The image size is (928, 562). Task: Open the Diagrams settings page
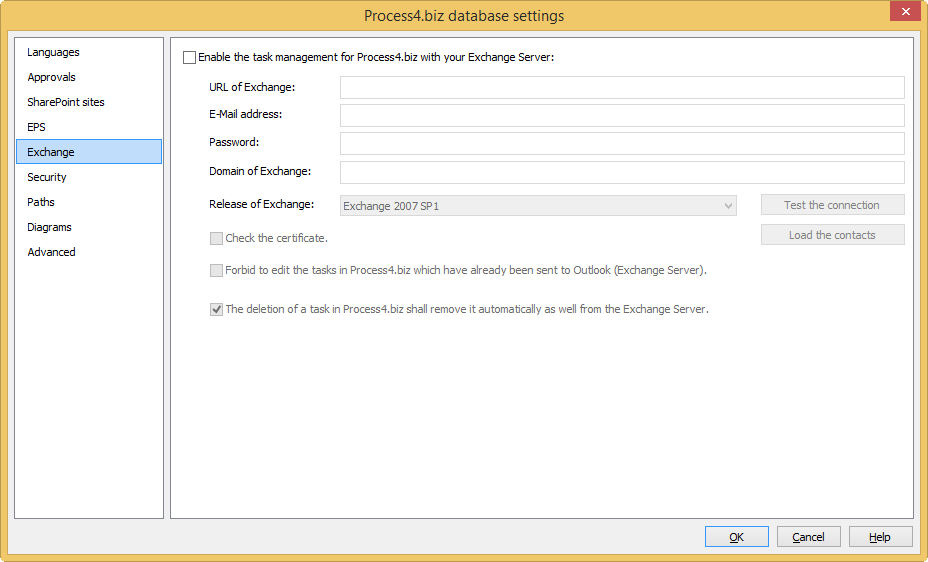tap(89, 227)
